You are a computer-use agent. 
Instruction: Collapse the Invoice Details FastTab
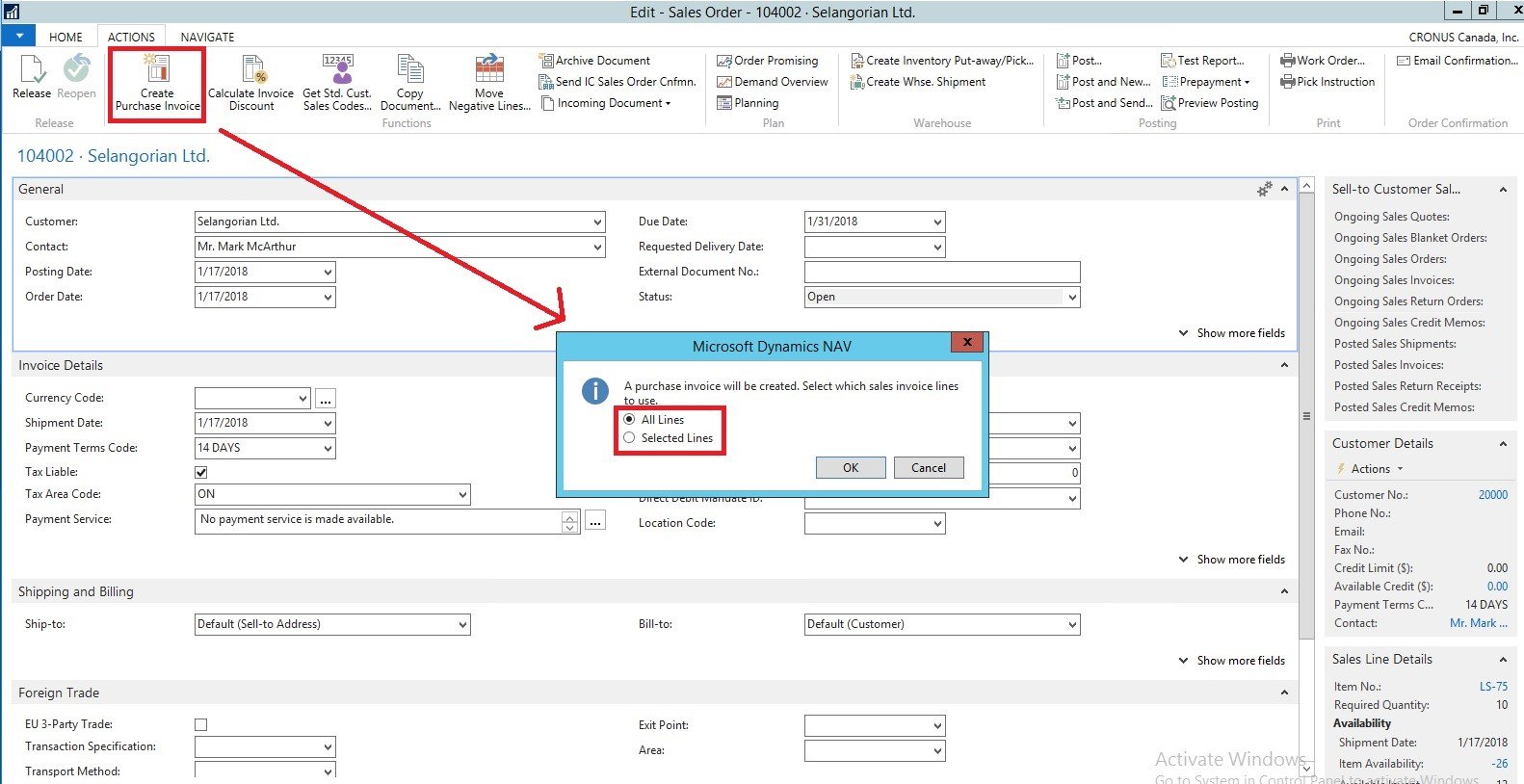pos(1284,366)
